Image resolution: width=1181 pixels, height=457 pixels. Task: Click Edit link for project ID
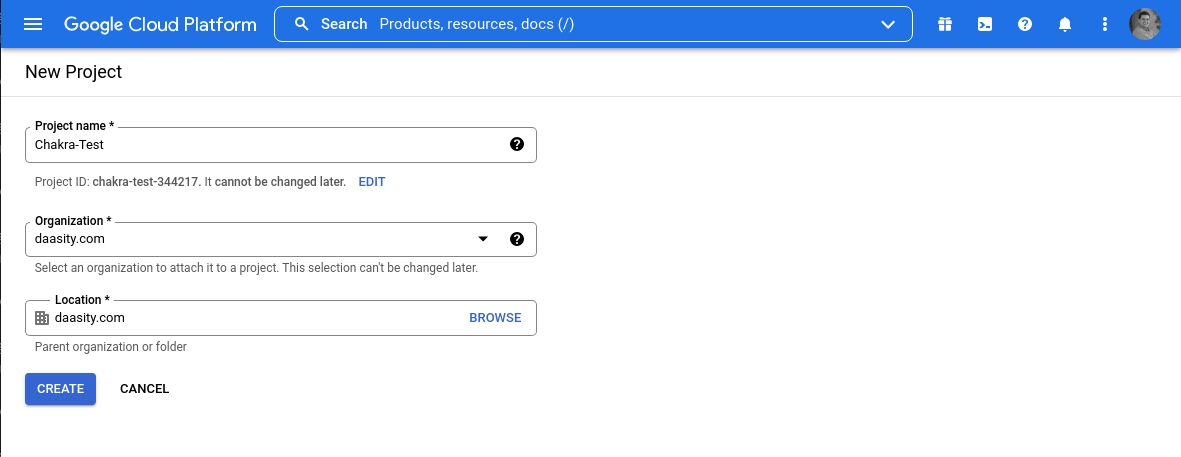tap(371, 182)
